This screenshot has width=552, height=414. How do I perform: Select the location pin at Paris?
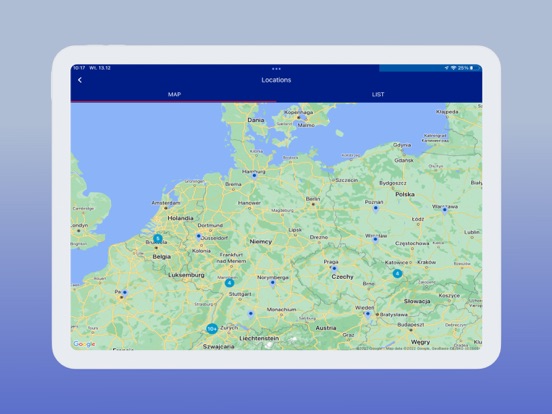tap(124, 293)
